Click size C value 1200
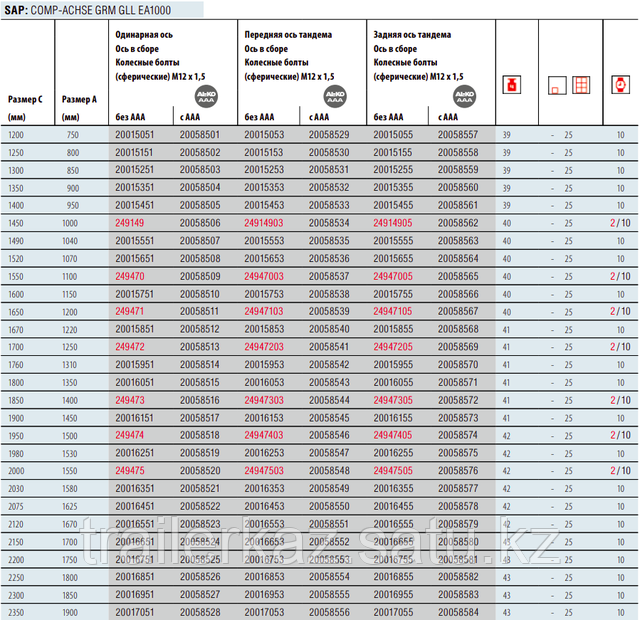 pyautogui.click(x=16, y=135)
